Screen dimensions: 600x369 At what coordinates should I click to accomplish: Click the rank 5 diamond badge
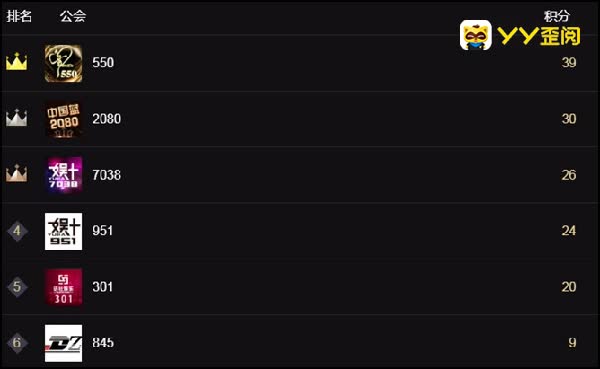[17, 287]
